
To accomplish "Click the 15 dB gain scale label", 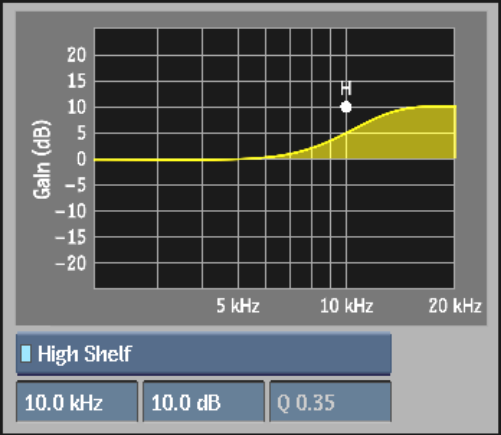I will pyautogui.click(x=76, y=81).
